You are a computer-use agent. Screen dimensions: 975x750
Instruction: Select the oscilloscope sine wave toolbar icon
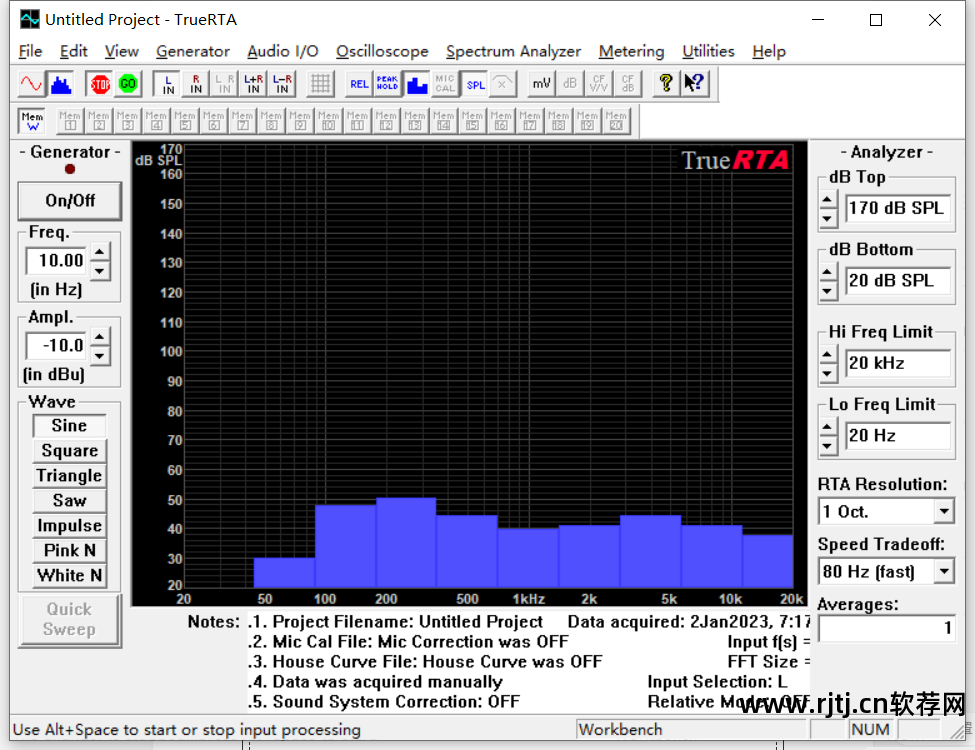(31, 83)
